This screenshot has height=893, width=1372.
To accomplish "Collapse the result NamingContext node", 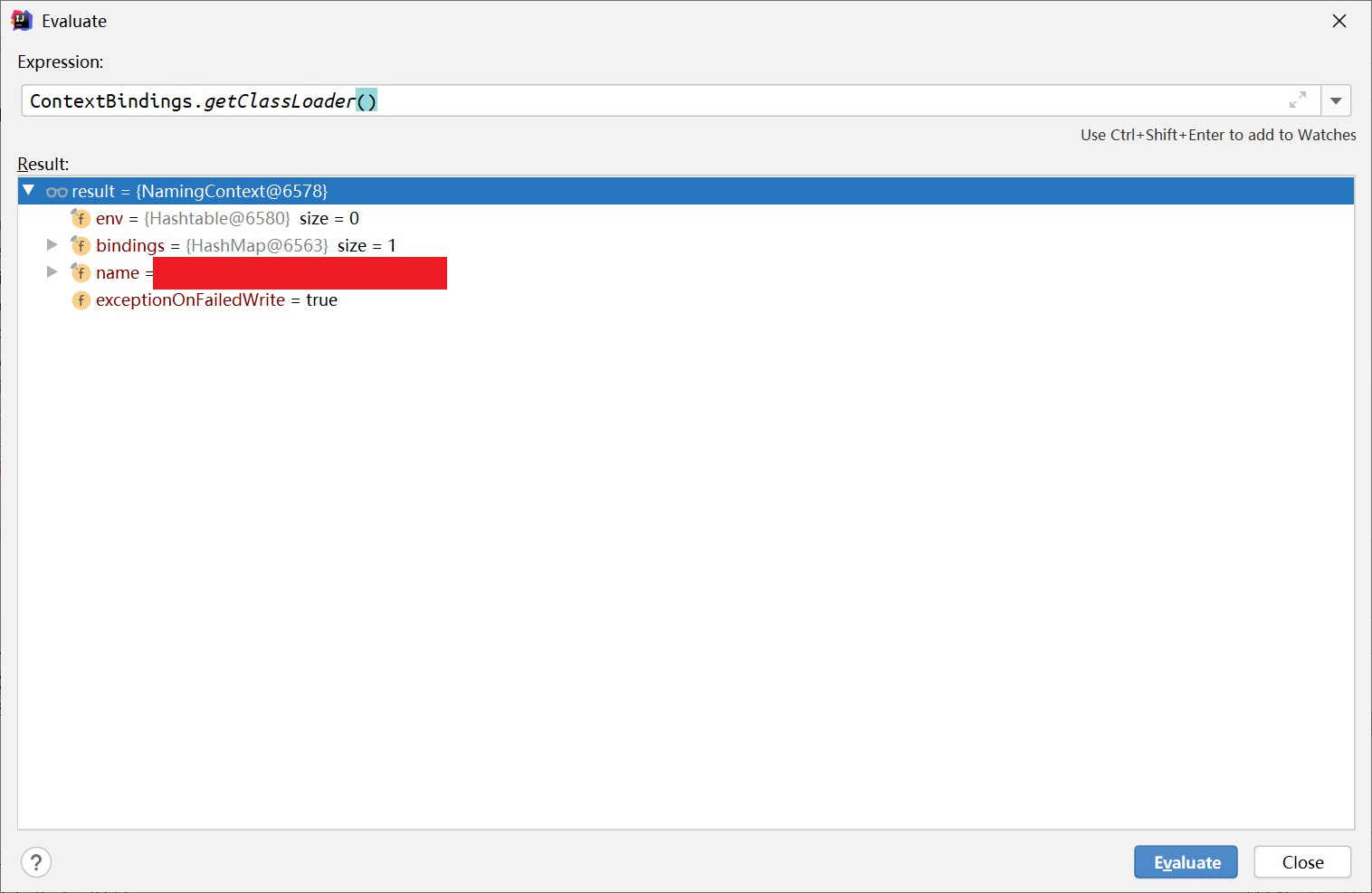I will (29, 191).
